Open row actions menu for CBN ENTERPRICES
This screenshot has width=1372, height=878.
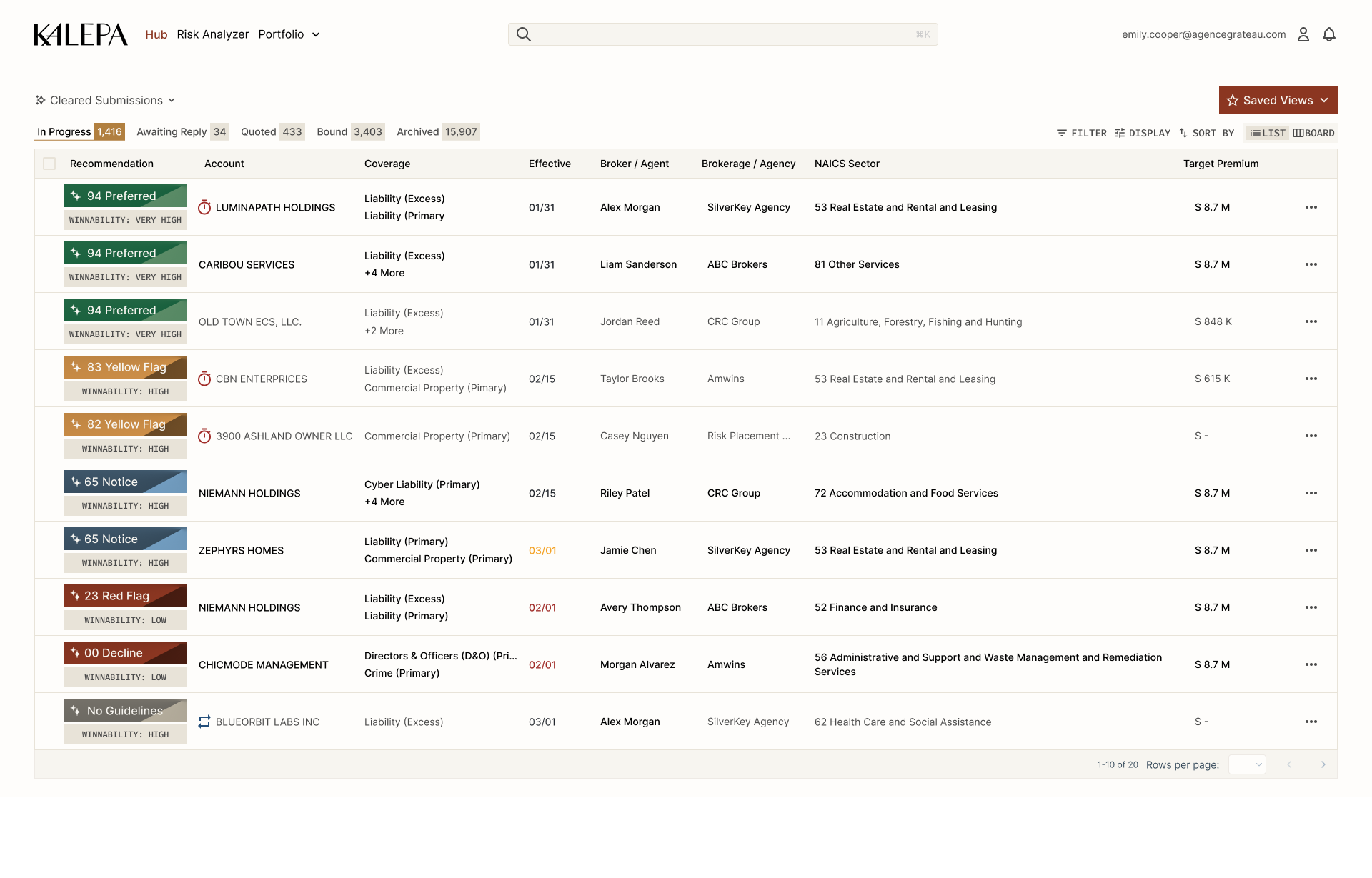(x=1311, y=379)
